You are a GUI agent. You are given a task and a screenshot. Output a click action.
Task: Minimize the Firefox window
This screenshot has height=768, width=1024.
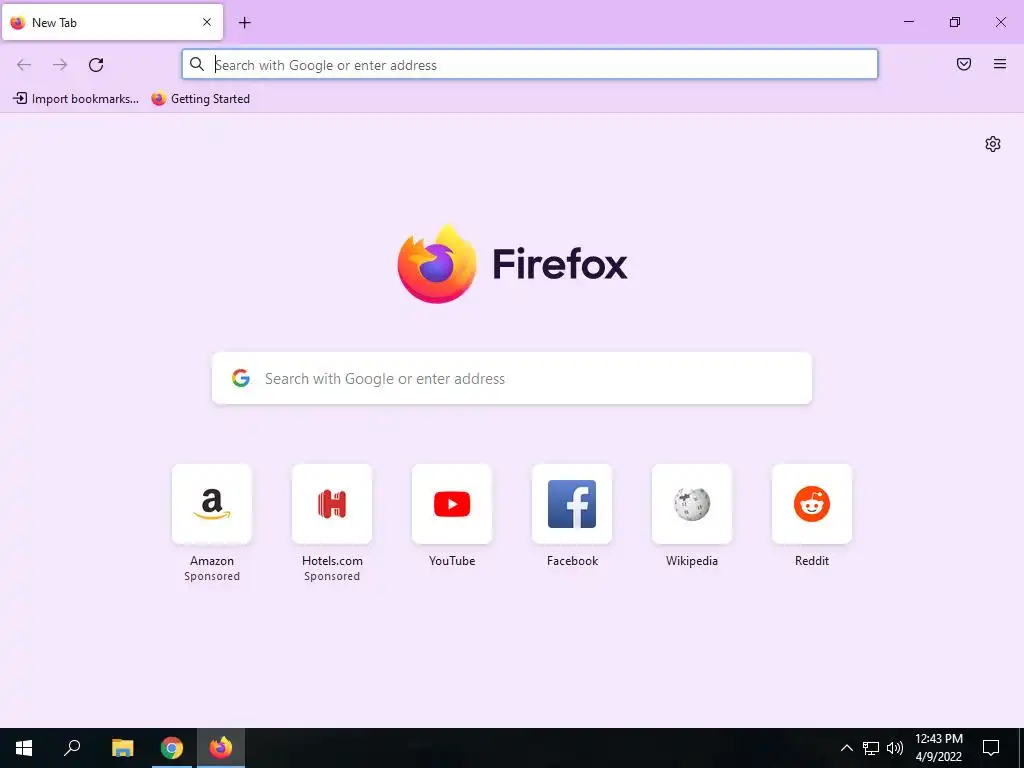coord(908,22)
